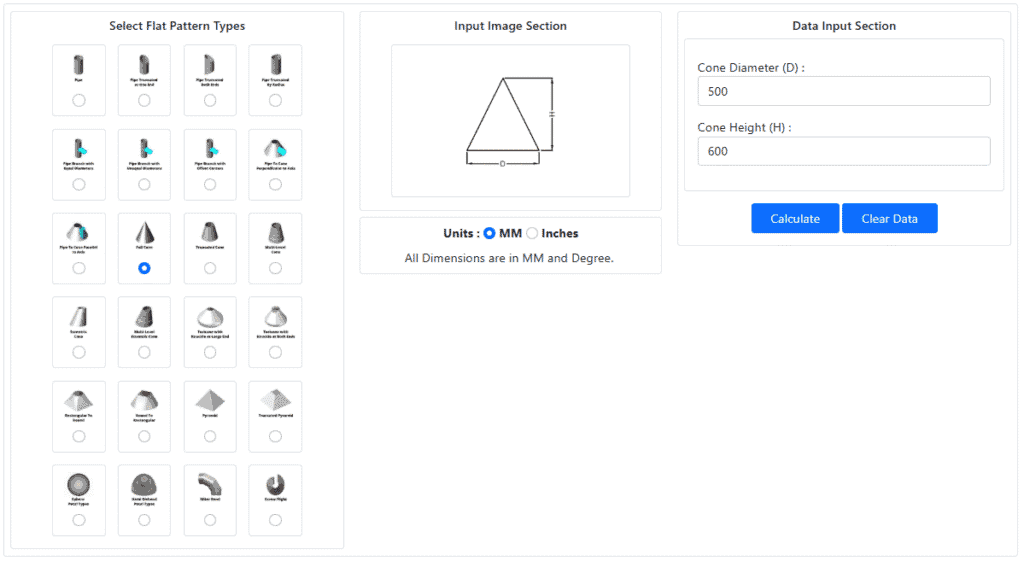Click the Tori cone Knuckle at Large End icon
Screen dimensions: 1024x561
(x=210, y=317)
